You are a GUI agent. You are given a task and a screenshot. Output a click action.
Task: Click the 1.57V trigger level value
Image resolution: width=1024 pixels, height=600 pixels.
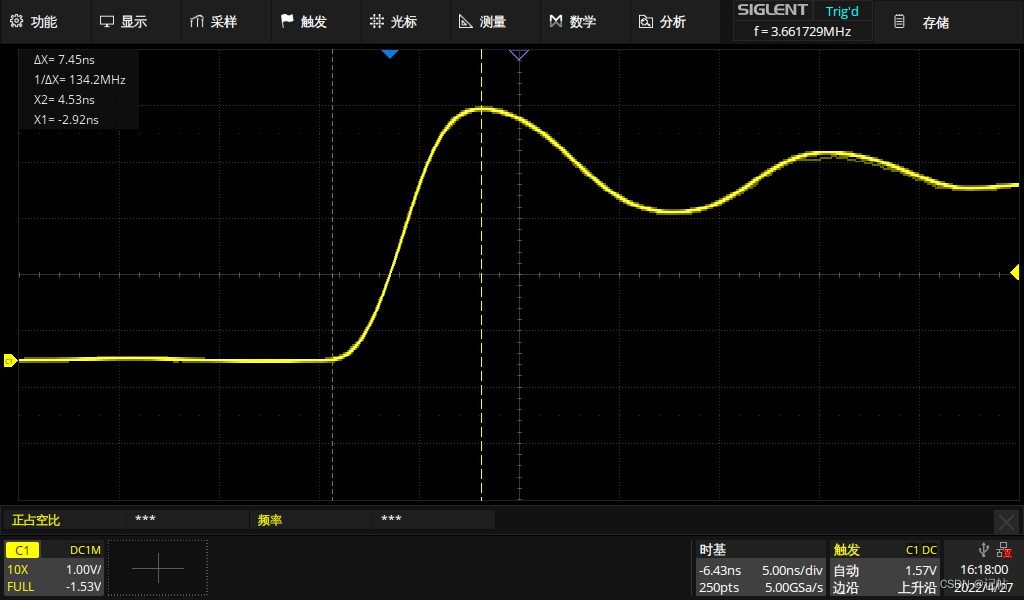click(920, 570)
